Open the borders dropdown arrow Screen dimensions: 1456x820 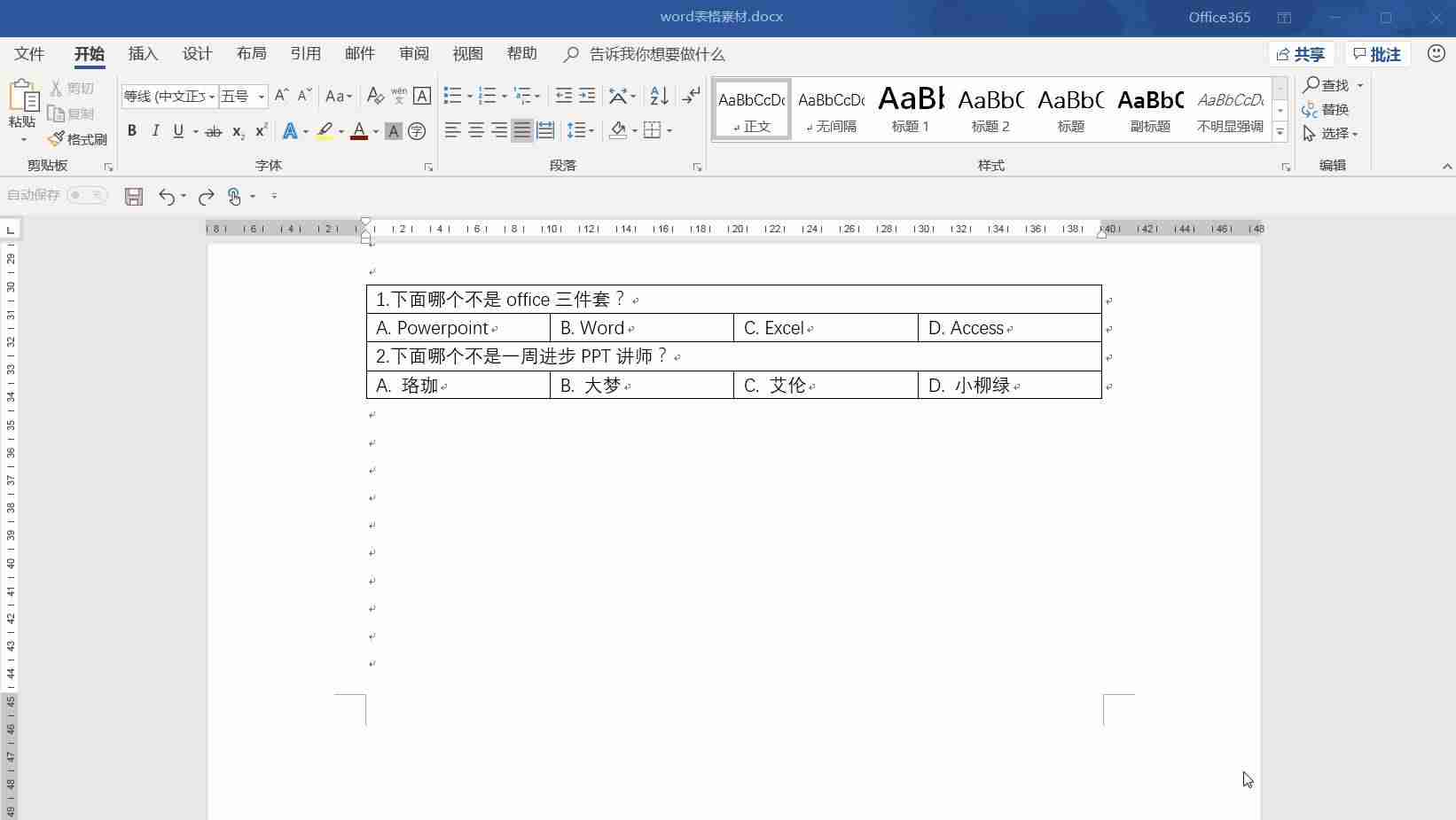click(x=669, y=131)
